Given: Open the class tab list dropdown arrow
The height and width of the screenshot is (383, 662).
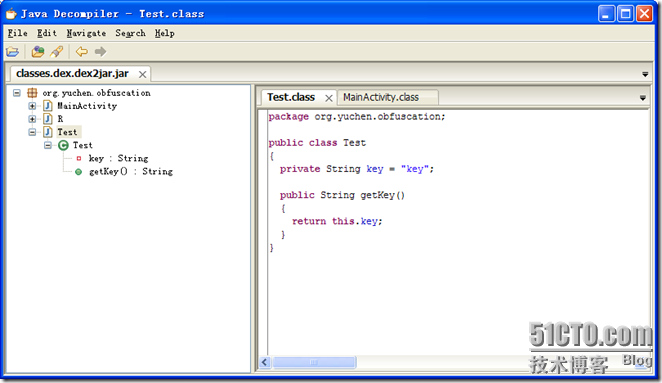Looking at the screenshot, I should [x=643, y=98].
